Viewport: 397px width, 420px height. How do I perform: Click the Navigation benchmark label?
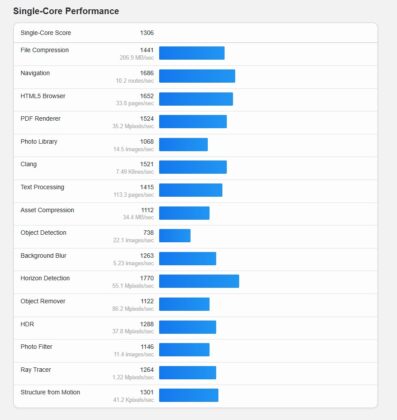click(x=35, y=73)
